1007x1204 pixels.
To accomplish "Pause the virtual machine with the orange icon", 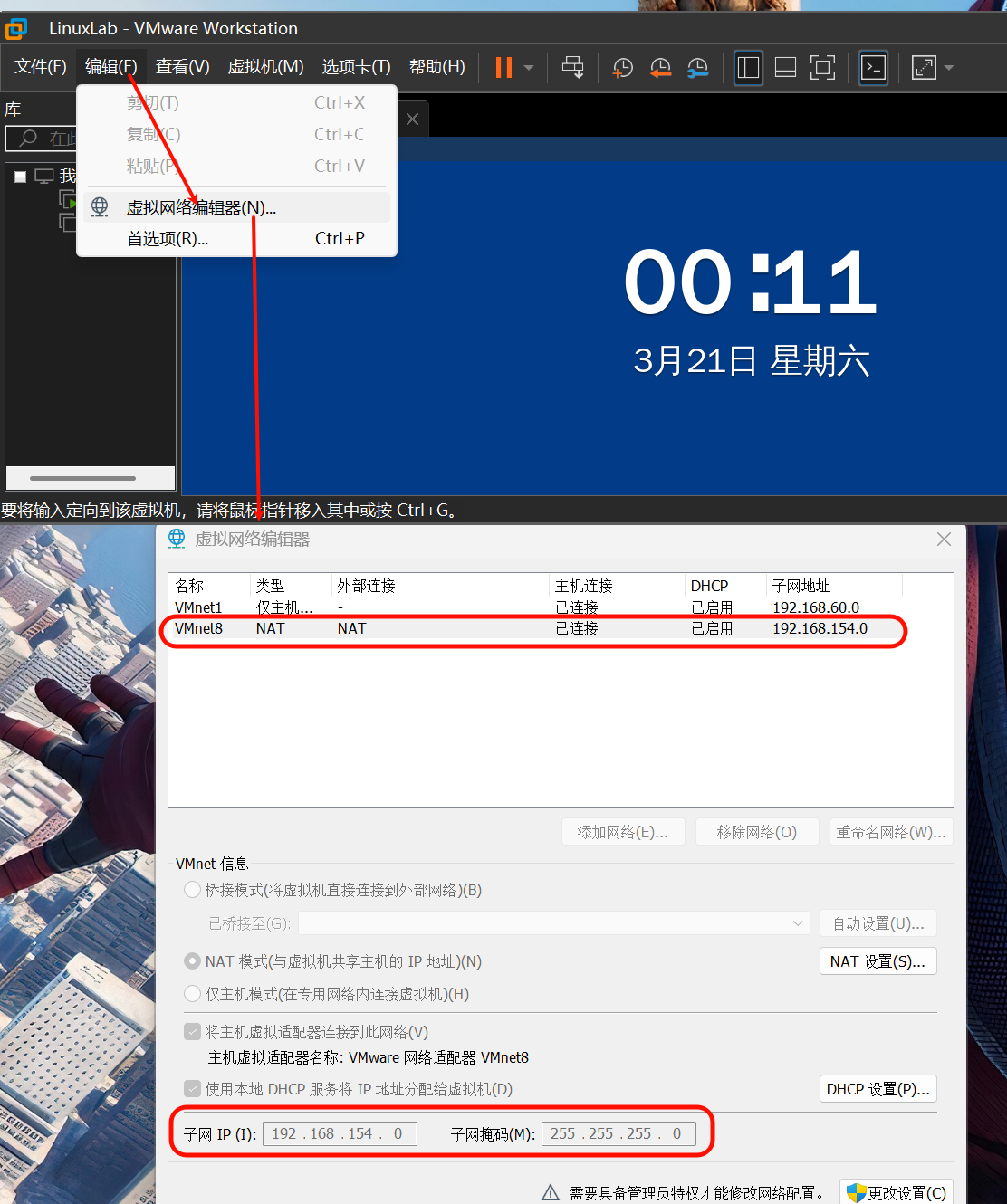I will click(x=504, y=67).
